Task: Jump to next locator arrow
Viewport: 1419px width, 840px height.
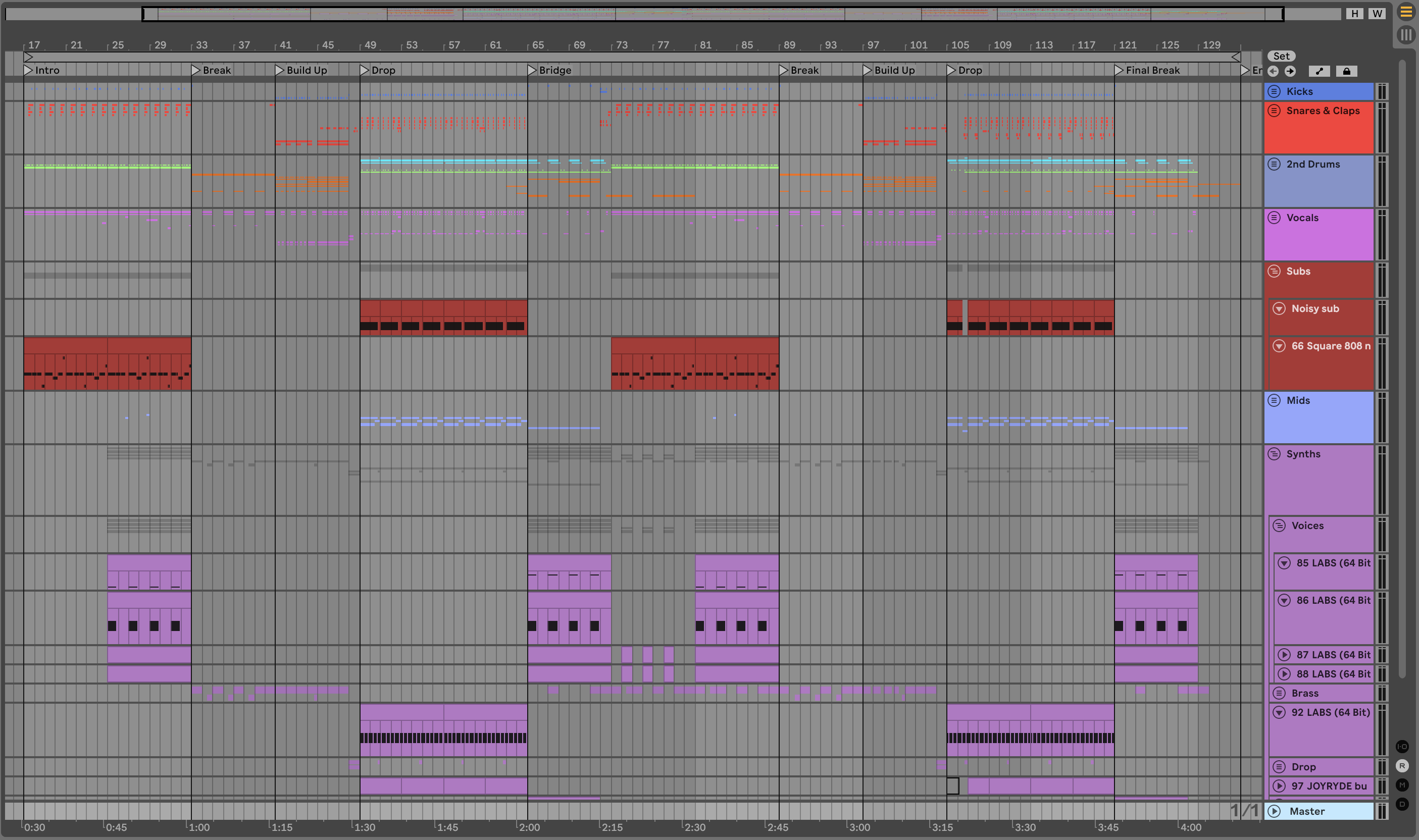Action: tap(1290, 71)
